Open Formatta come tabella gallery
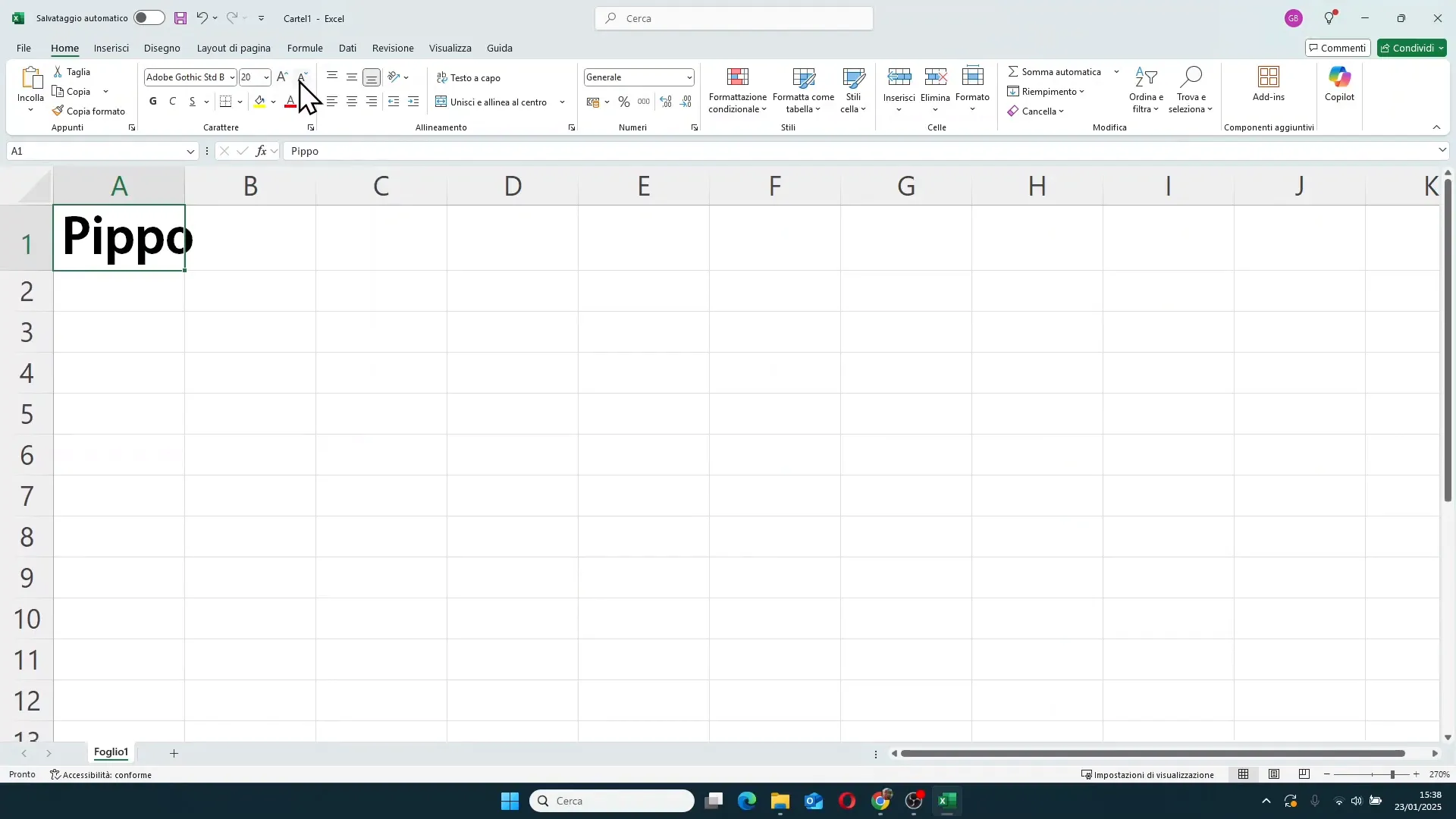The height and width of the screenshot is (819, 1456). 804,90
